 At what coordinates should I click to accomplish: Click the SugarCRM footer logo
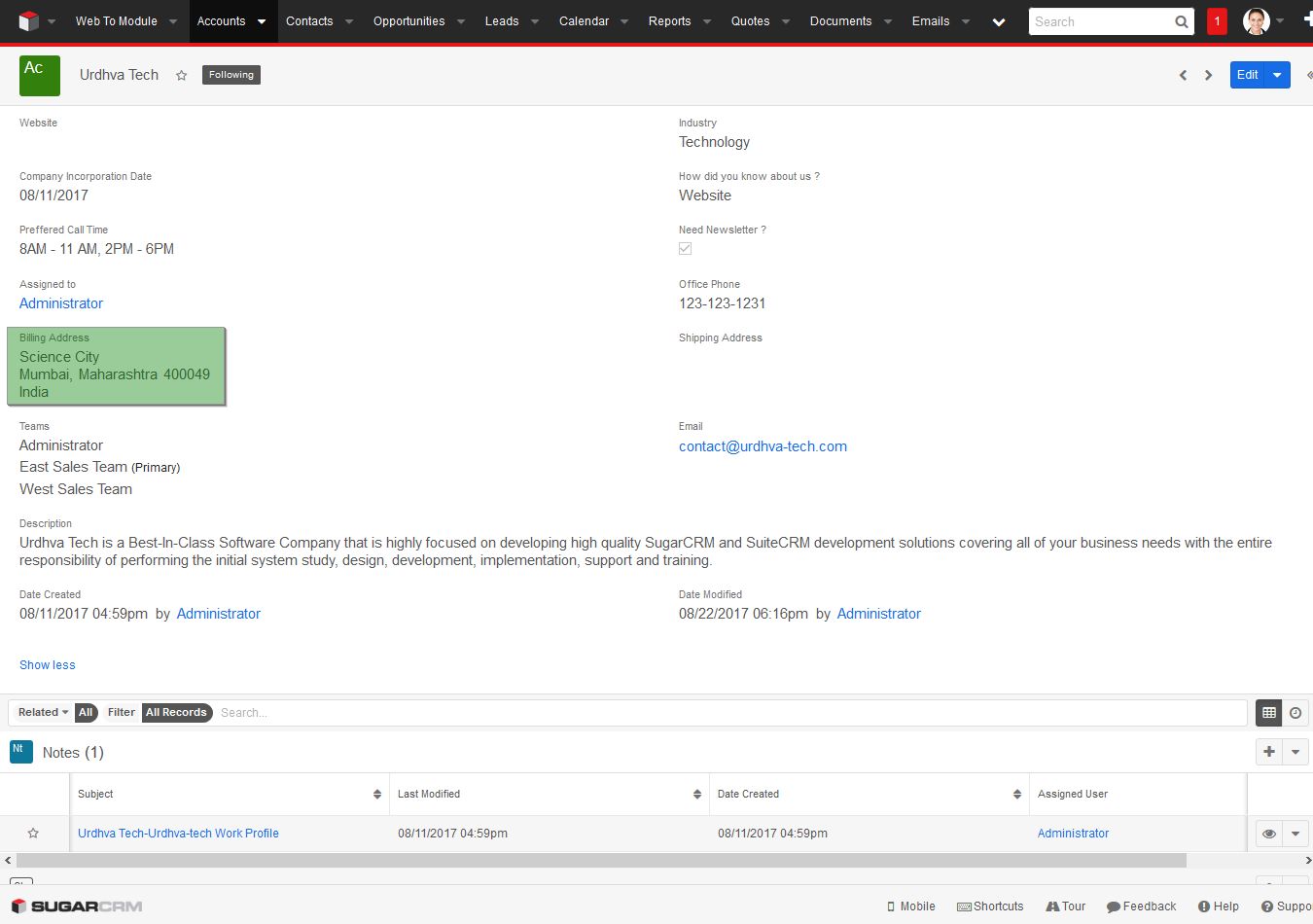[x=77, y=906]
